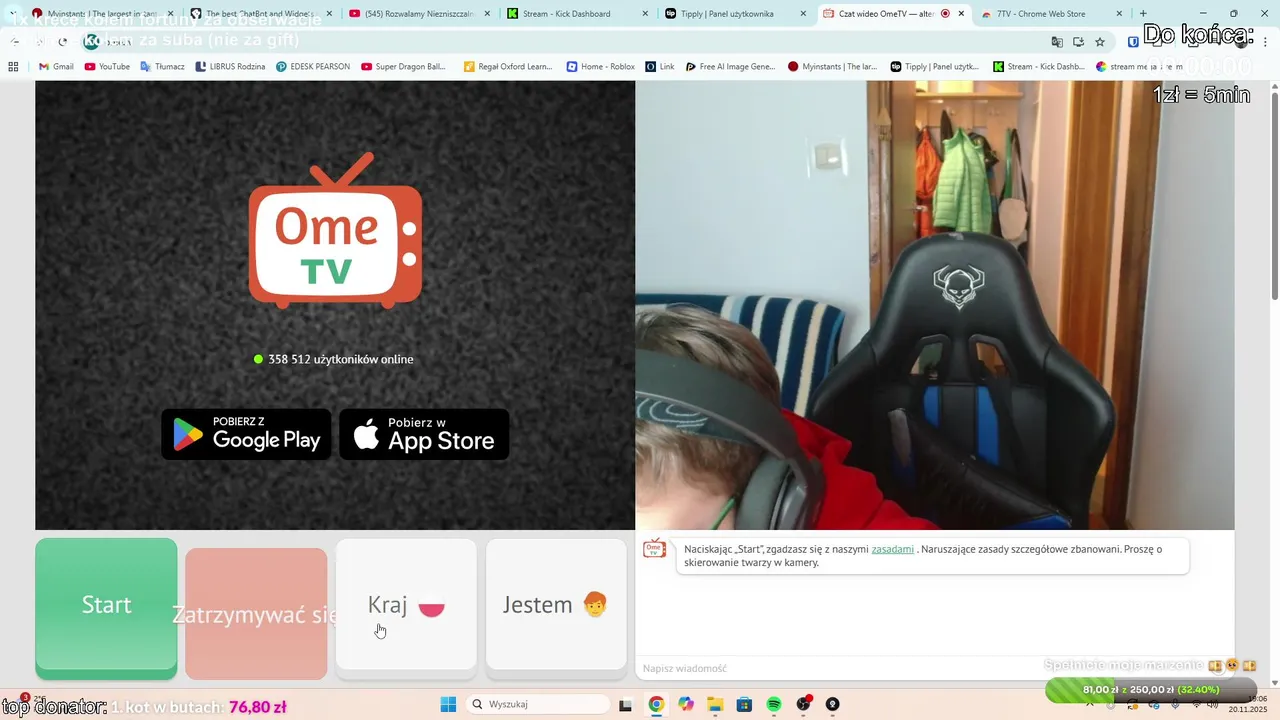Click the red Zatrzymywać się stop button
This screenshot has height=720, width=1280.
[x=256, y=613]
